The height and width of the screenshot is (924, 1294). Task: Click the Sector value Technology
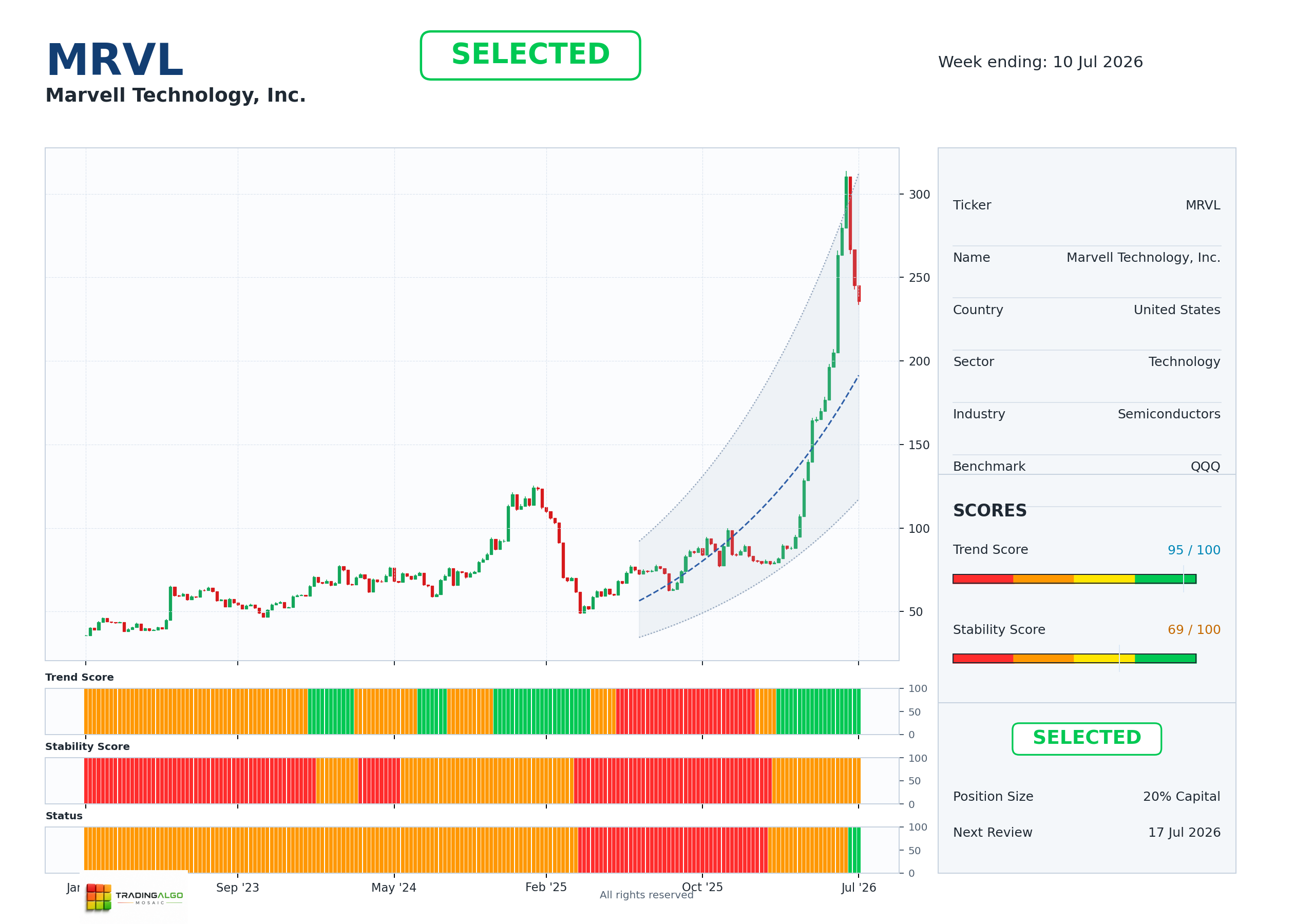[1184, 361]
